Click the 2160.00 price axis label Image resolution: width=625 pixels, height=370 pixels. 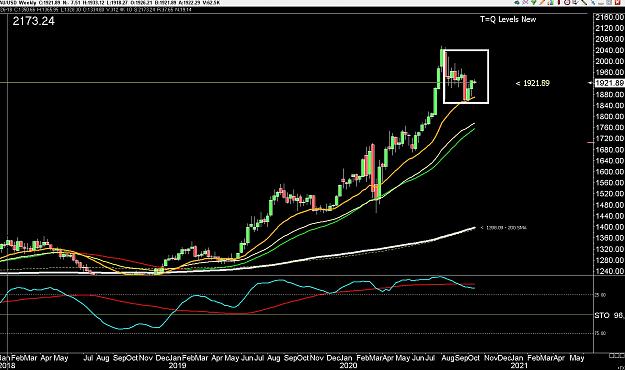(x=609, y=17)
